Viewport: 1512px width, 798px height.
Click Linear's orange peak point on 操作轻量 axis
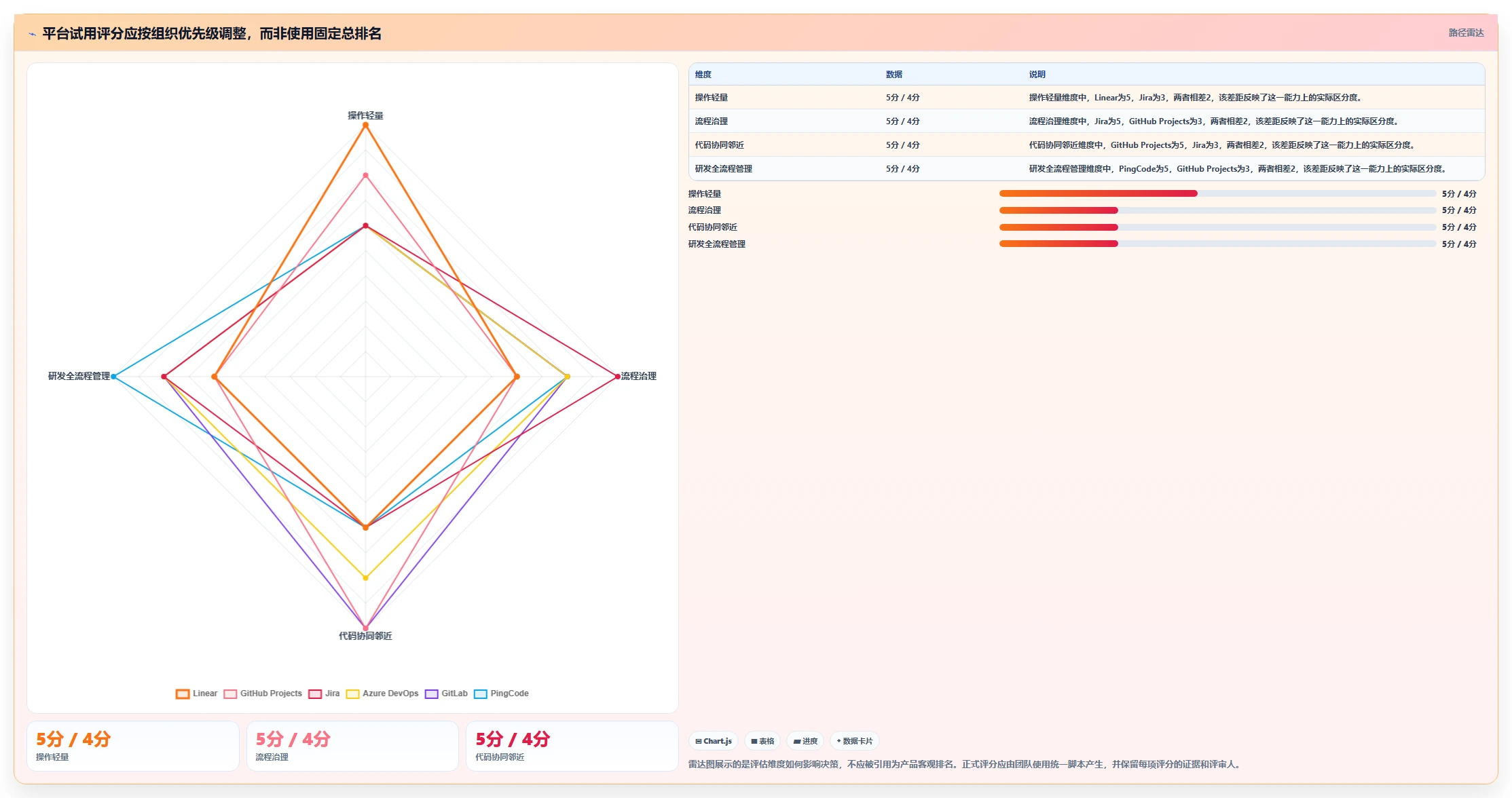coord(365,125)
